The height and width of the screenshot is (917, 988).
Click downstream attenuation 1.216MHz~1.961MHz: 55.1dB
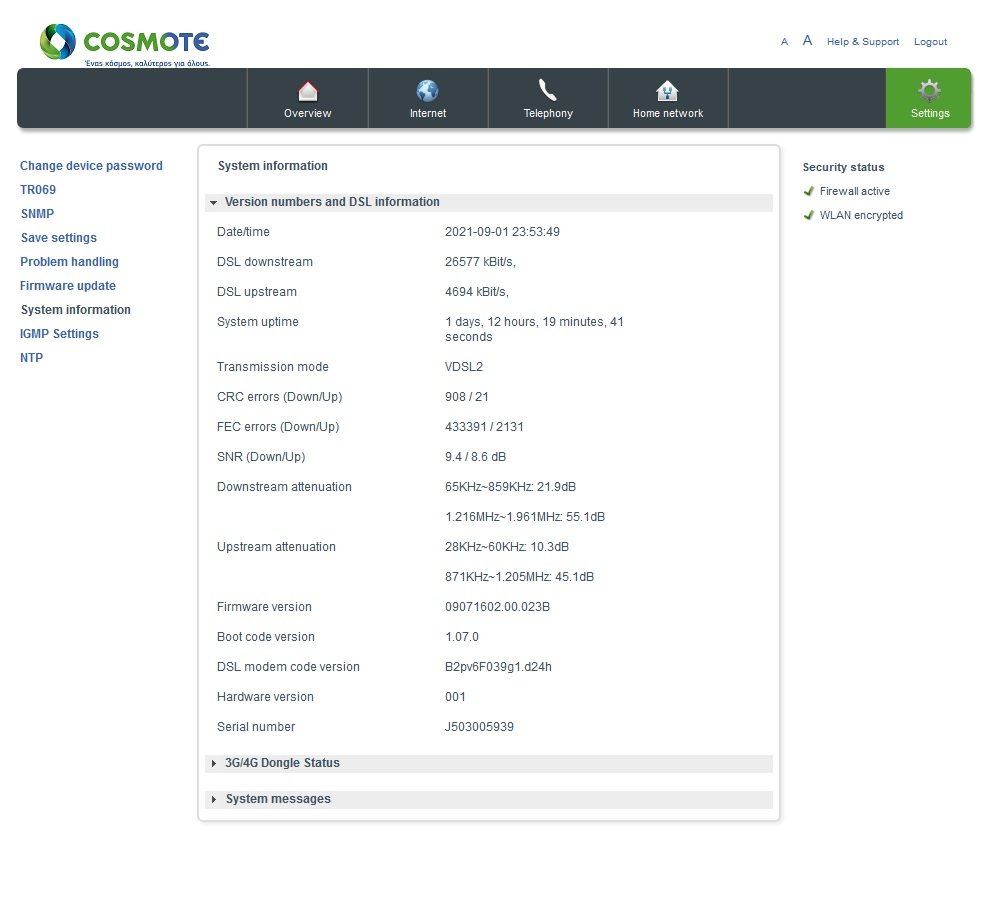525,517
